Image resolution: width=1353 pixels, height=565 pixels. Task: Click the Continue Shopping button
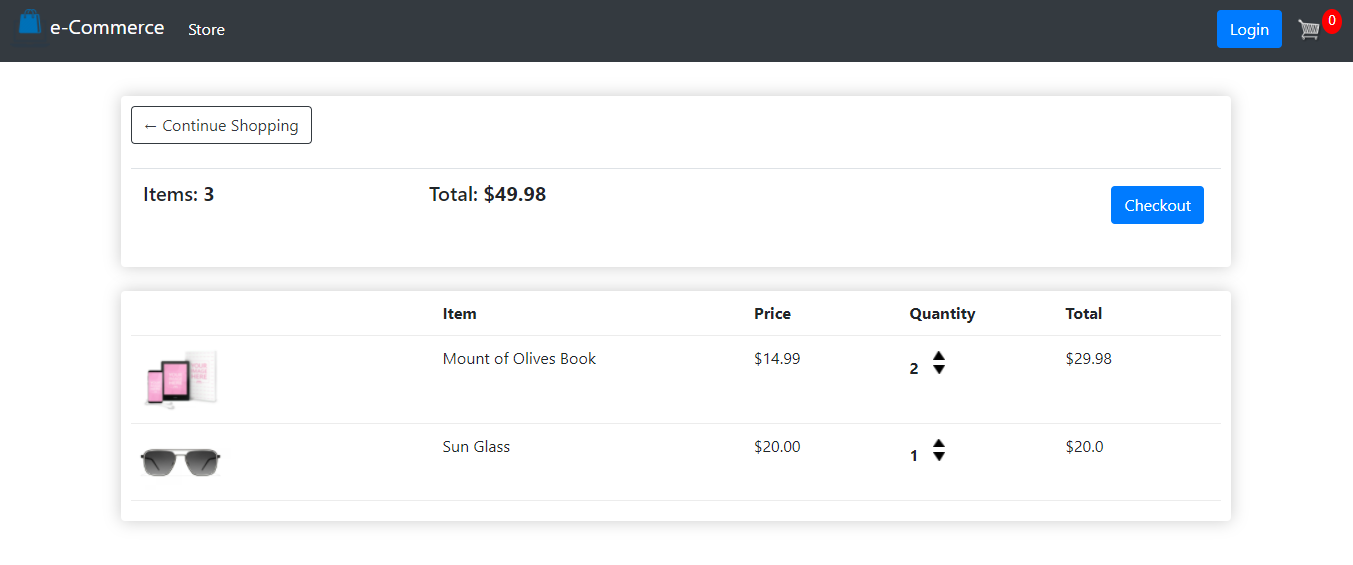(221, 126)
